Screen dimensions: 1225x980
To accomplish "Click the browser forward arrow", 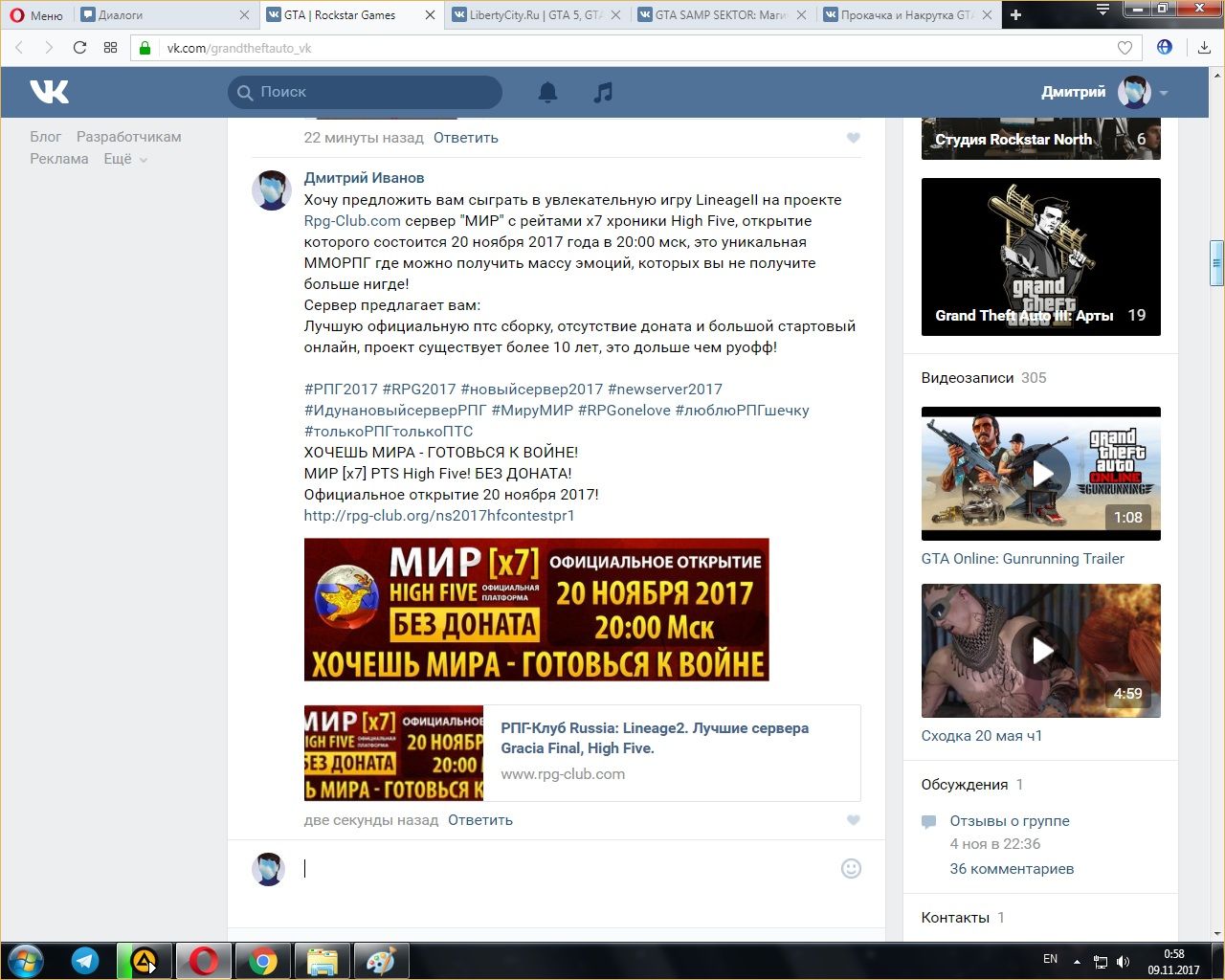I will [49, 48].
